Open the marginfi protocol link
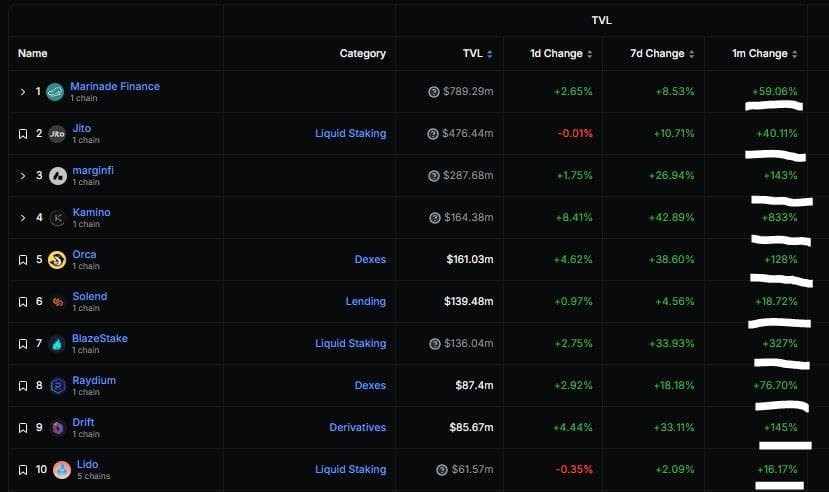Screen dimensions: 829x492 pyautogui.click(x=93, y=170)
